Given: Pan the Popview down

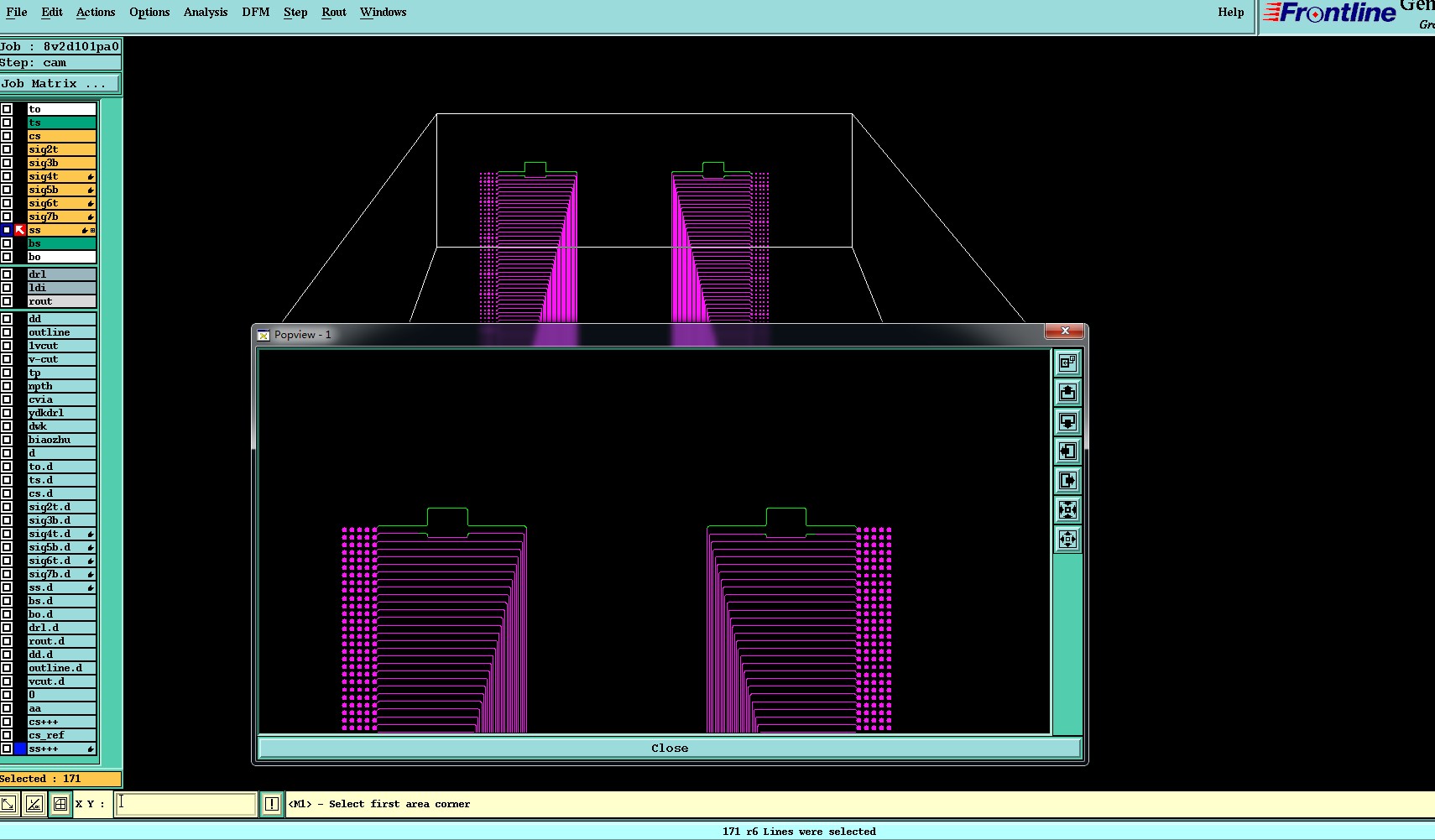Looking at the screenshot, I should point(1067,421).
